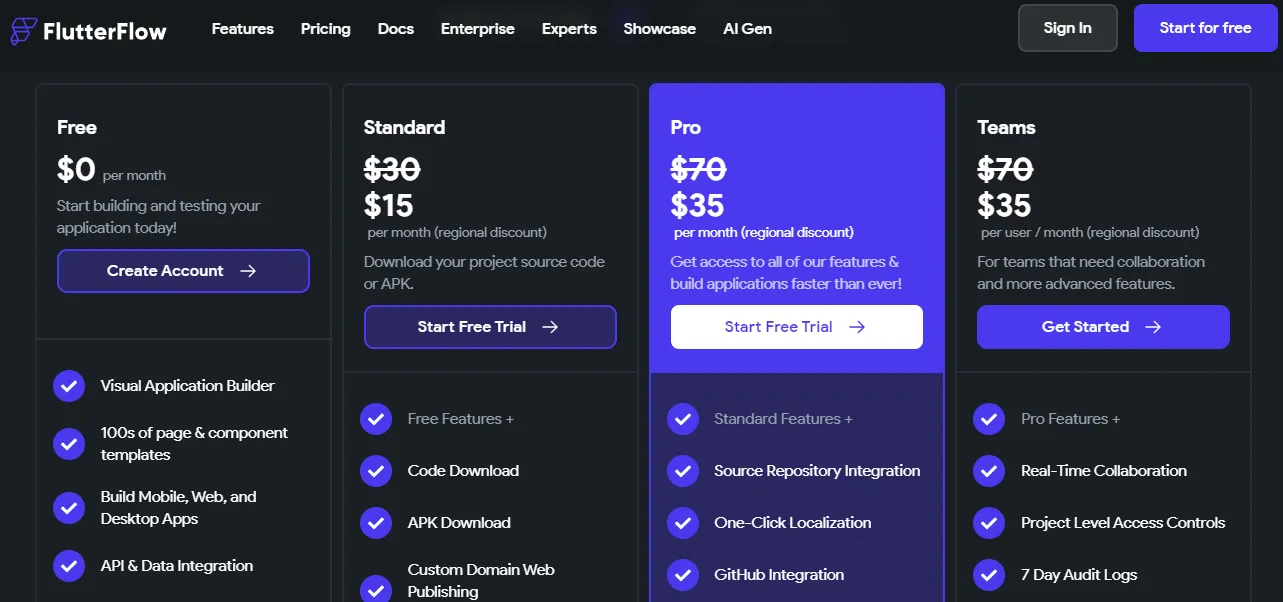Toggle the checkmark for APK Download

click(x=376, y=523)
